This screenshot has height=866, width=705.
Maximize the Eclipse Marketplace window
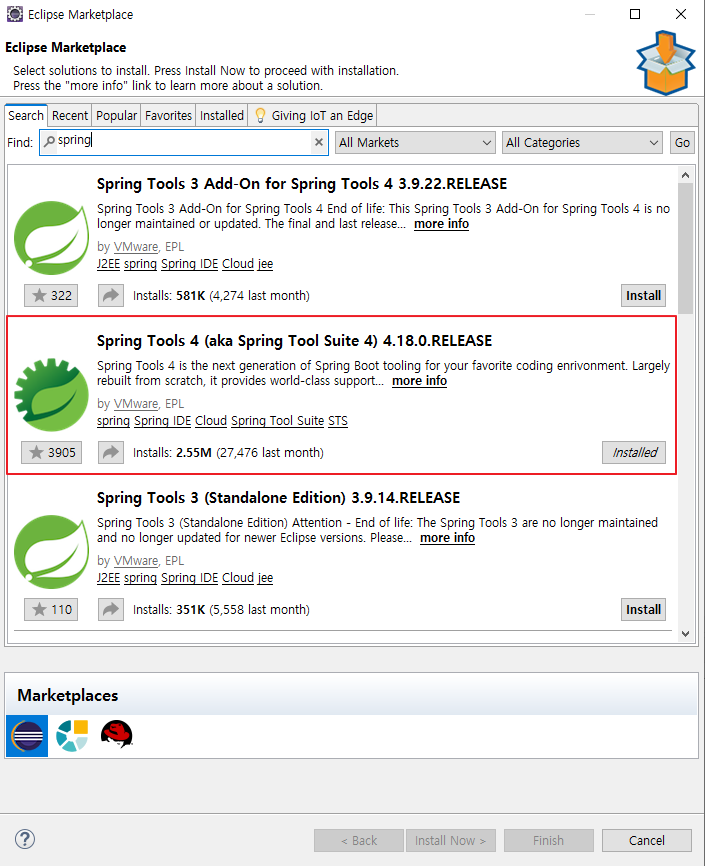(x=635, y=14)
